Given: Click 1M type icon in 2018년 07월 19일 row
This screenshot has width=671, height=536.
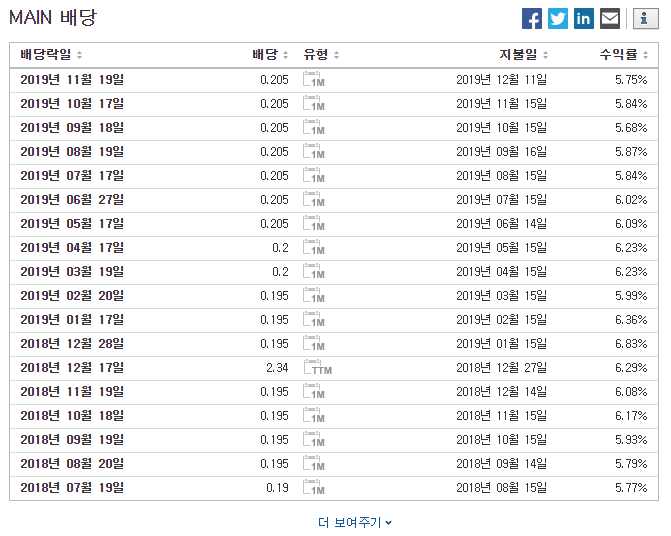Looking at the screenshot, I should point(314,487).
